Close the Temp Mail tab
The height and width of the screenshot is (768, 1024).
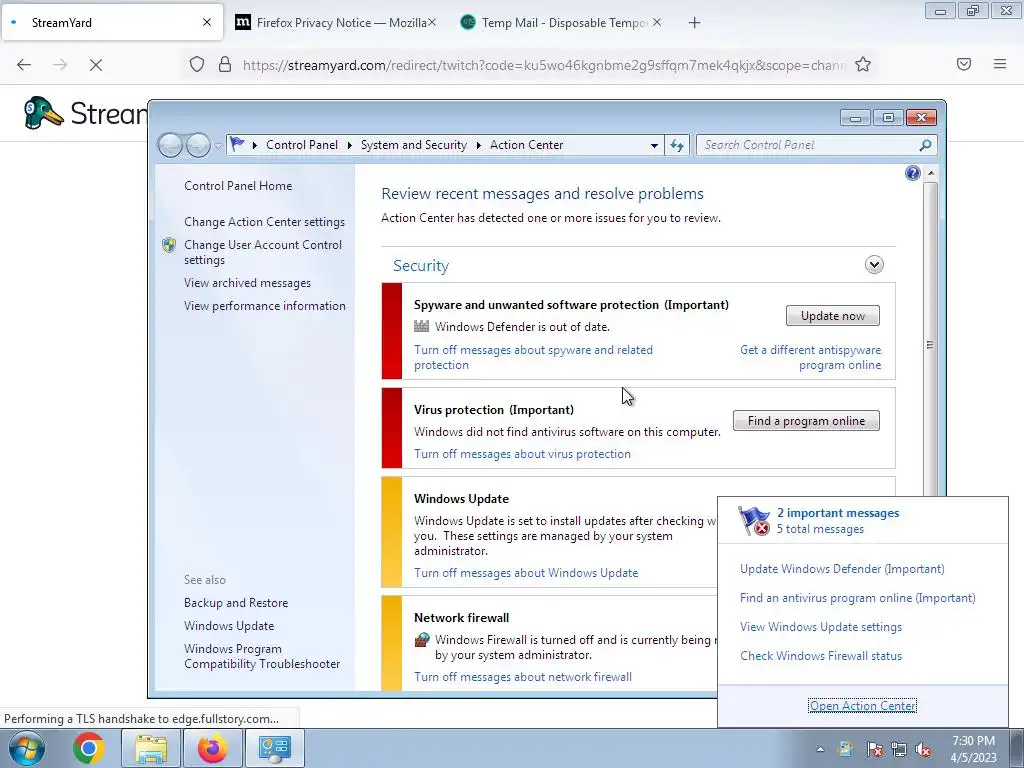coord(657,22)
